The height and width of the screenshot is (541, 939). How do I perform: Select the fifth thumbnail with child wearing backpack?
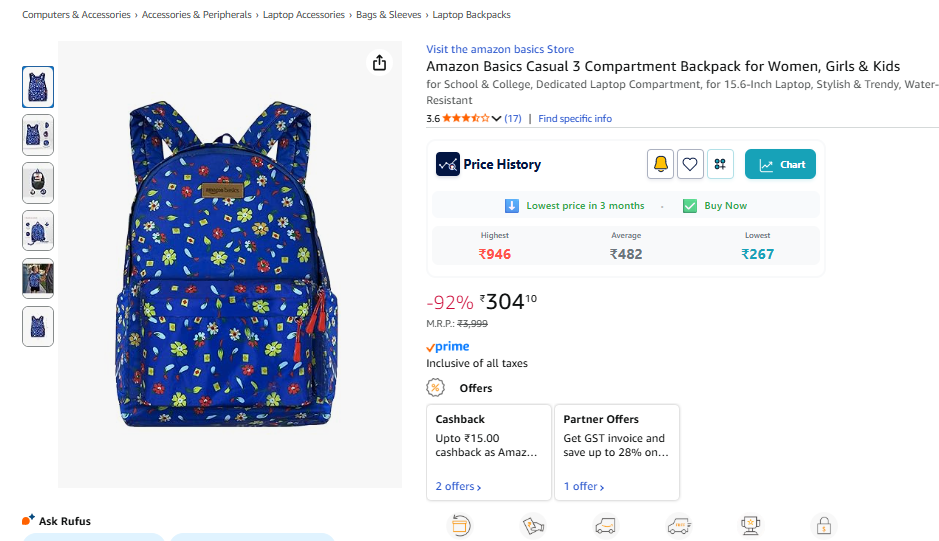pyautogui.click(x=38, y=279)
